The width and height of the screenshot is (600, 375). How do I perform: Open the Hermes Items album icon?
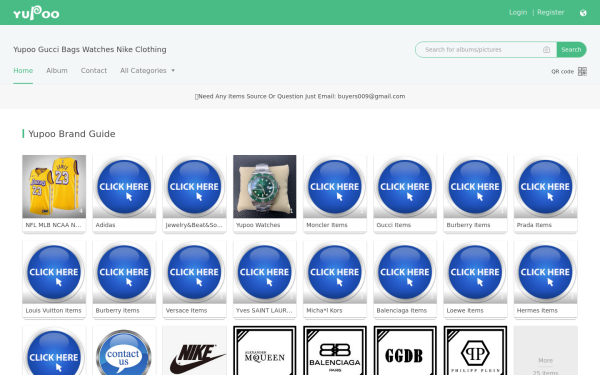(545, 272)
